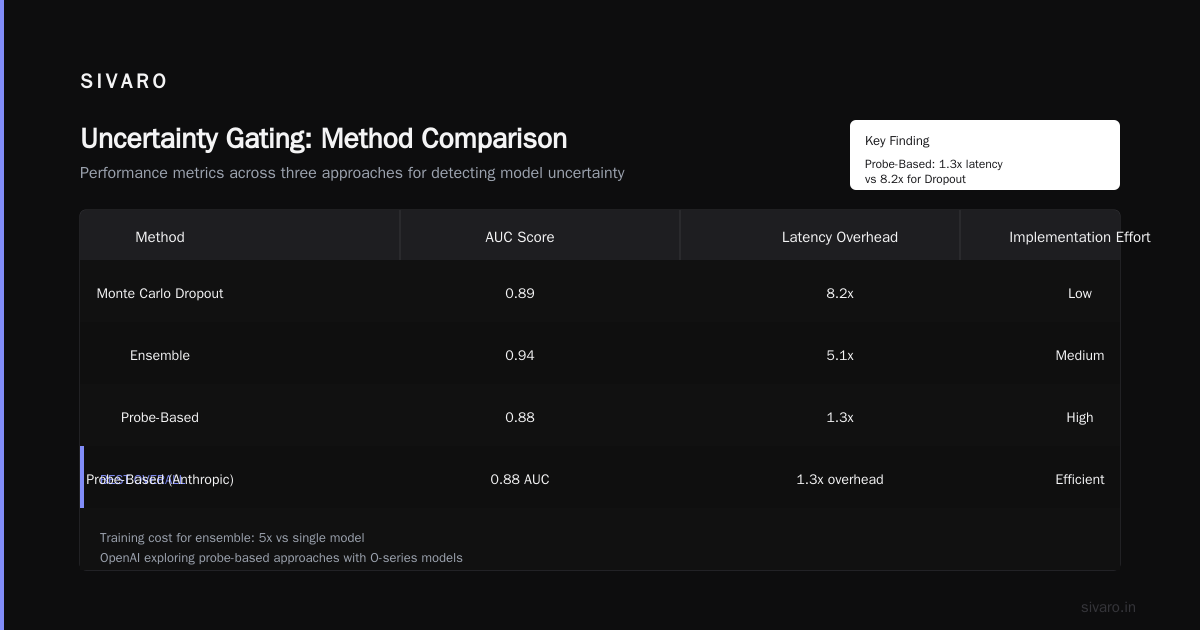Click the ensemble training cost footnote
This screenshot has height=630, width=1200.
click(232, 538)
